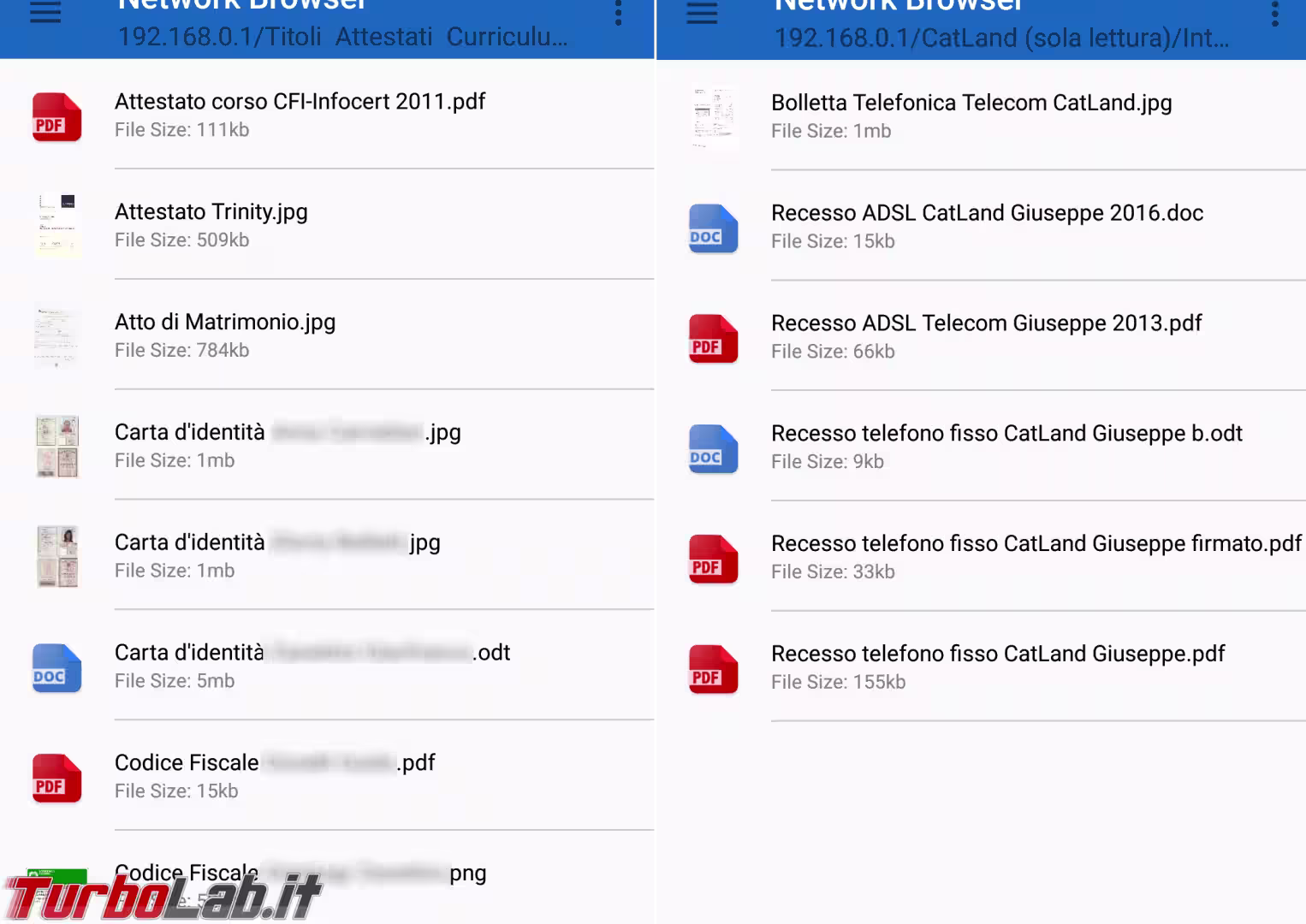Open the right pane hamburger menu
1306x924 pixels.
click(702, 12)
